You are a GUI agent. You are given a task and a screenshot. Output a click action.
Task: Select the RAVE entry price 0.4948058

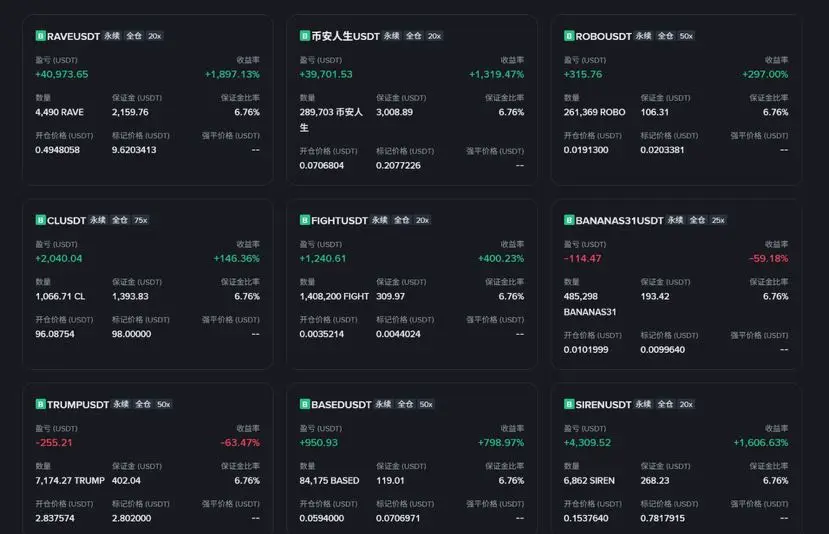[57, 150]
